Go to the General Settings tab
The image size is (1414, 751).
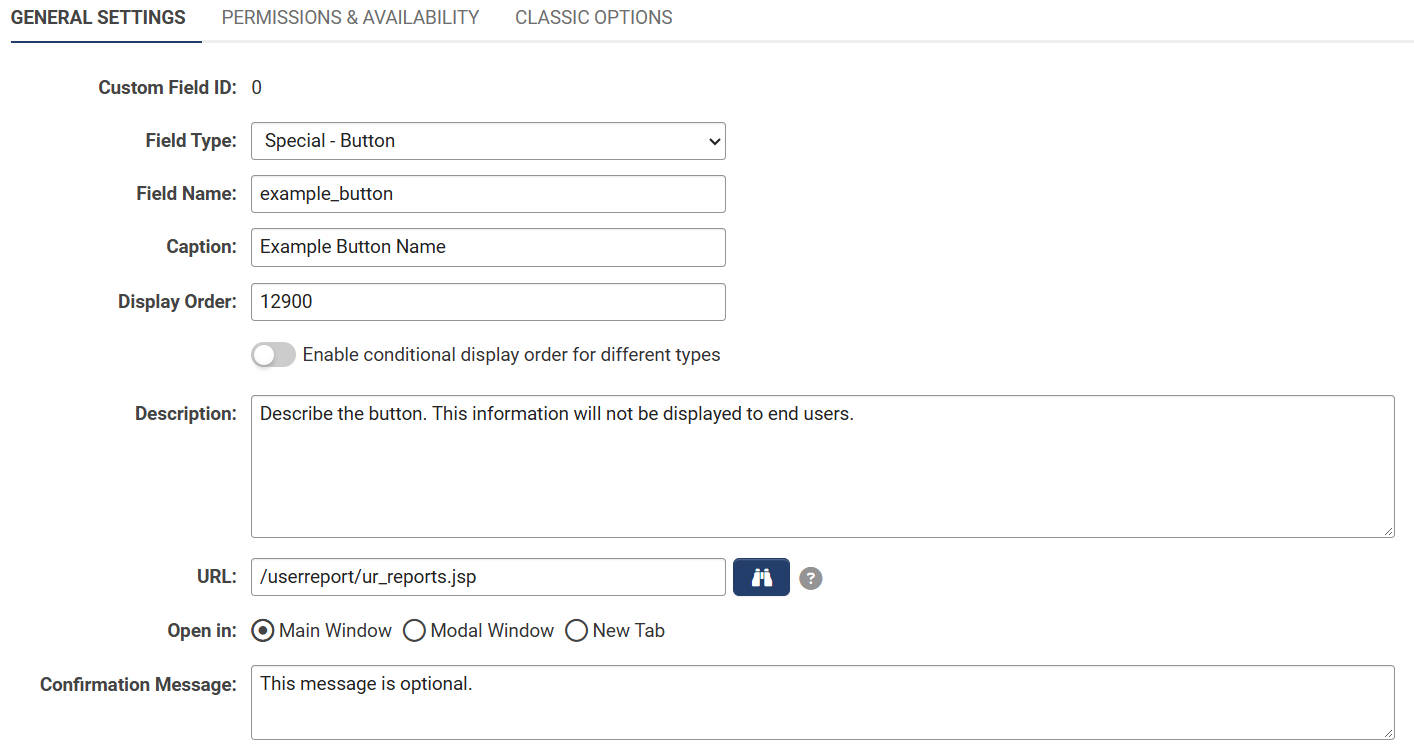[98, 18]
